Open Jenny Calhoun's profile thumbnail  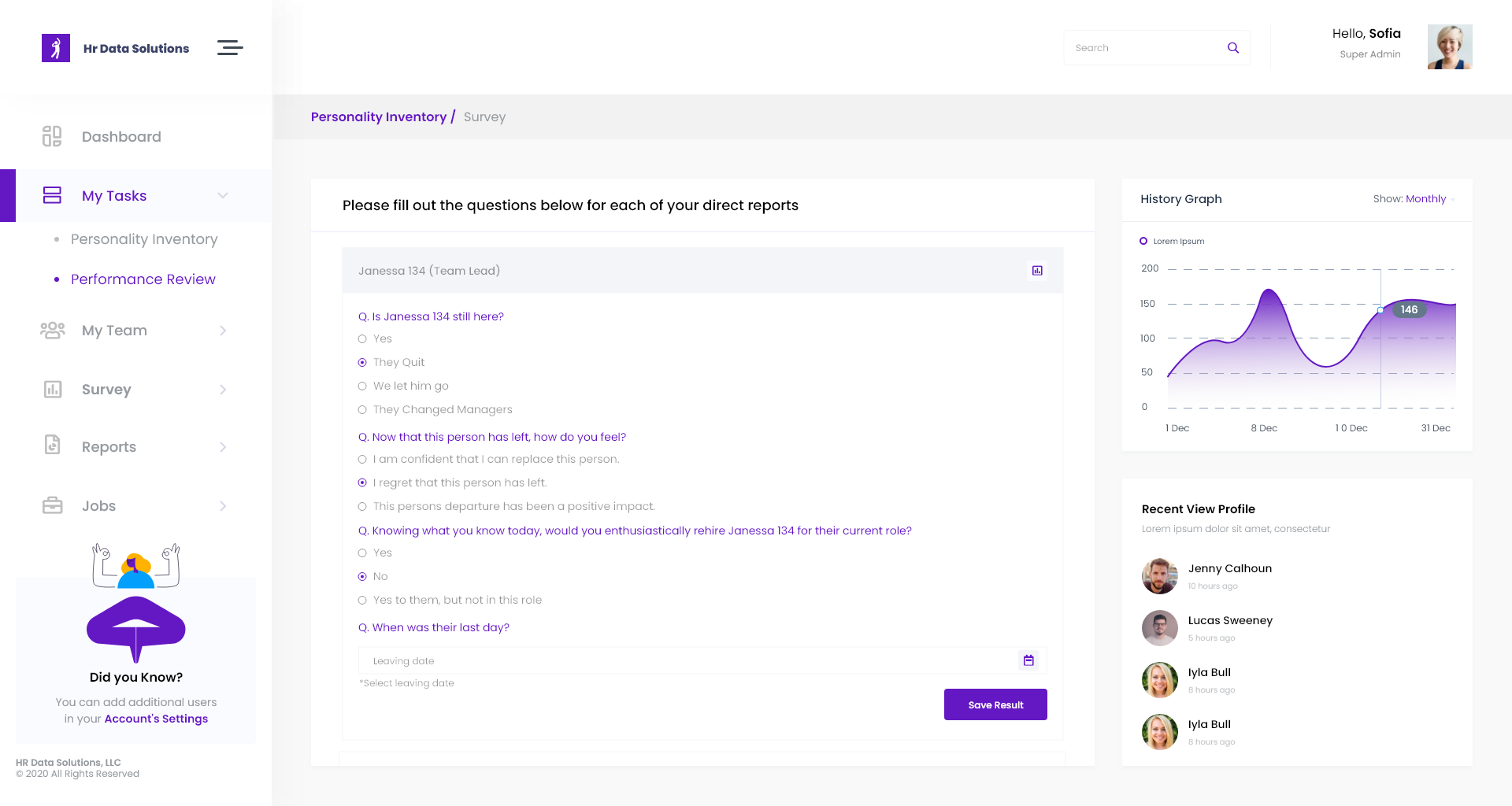1159,576
